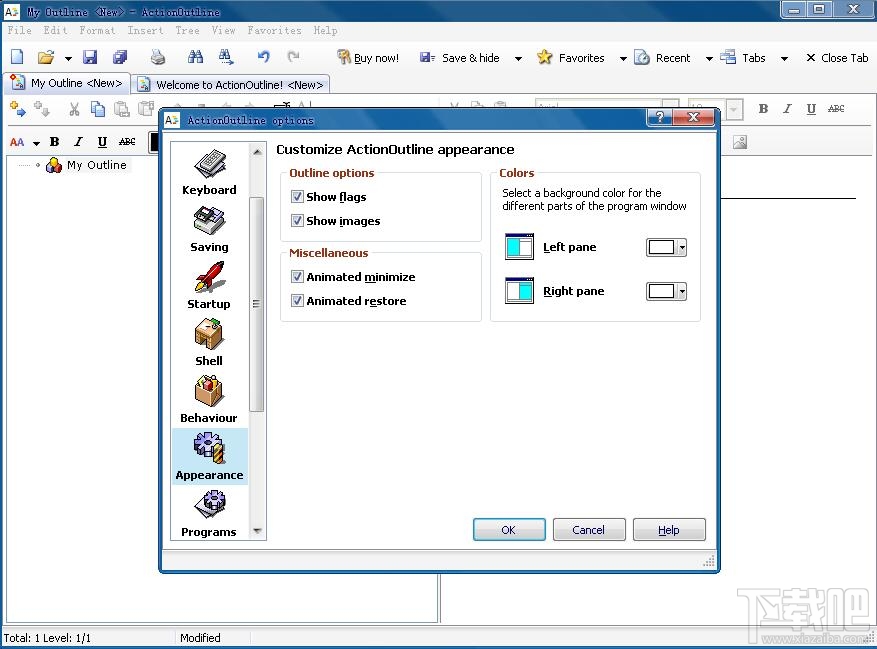Open the Behaviour options category
Viewport: 877px width, 649px height.
tap(209, 400)
